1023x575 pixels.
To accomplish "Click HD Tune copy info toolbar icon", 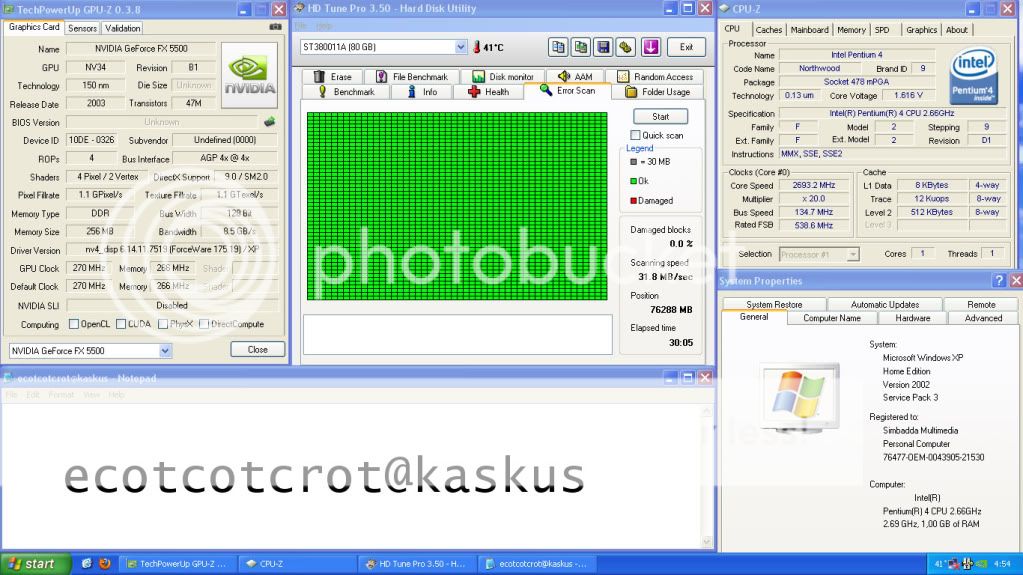I will click(x=558, y=47).
